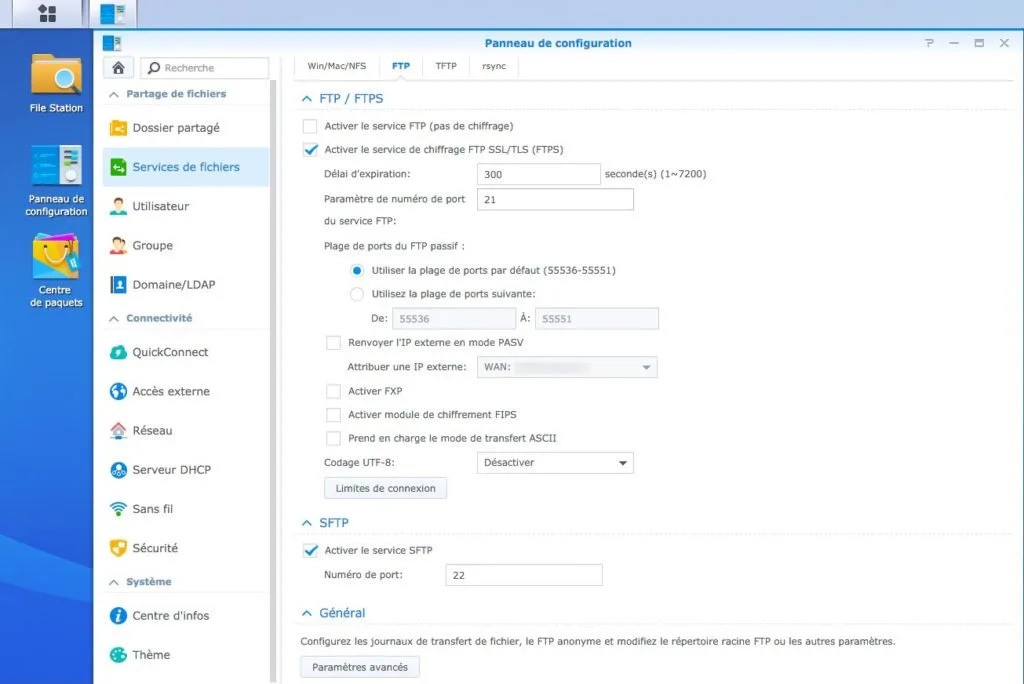Click the window title Control Panel icon
The image size is (1024, 684).
(x=112, y=43)
